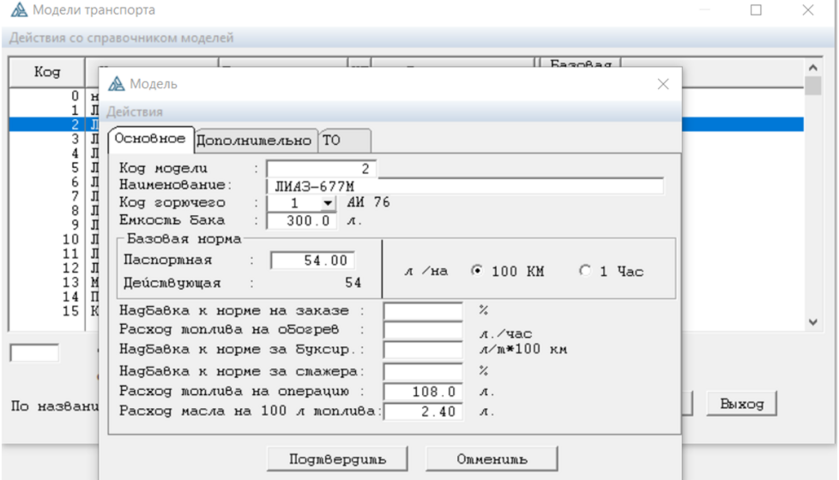The image size is (839, 480).
Task: Select the 1 Час radio button
Action: click(x=585, y=271)
